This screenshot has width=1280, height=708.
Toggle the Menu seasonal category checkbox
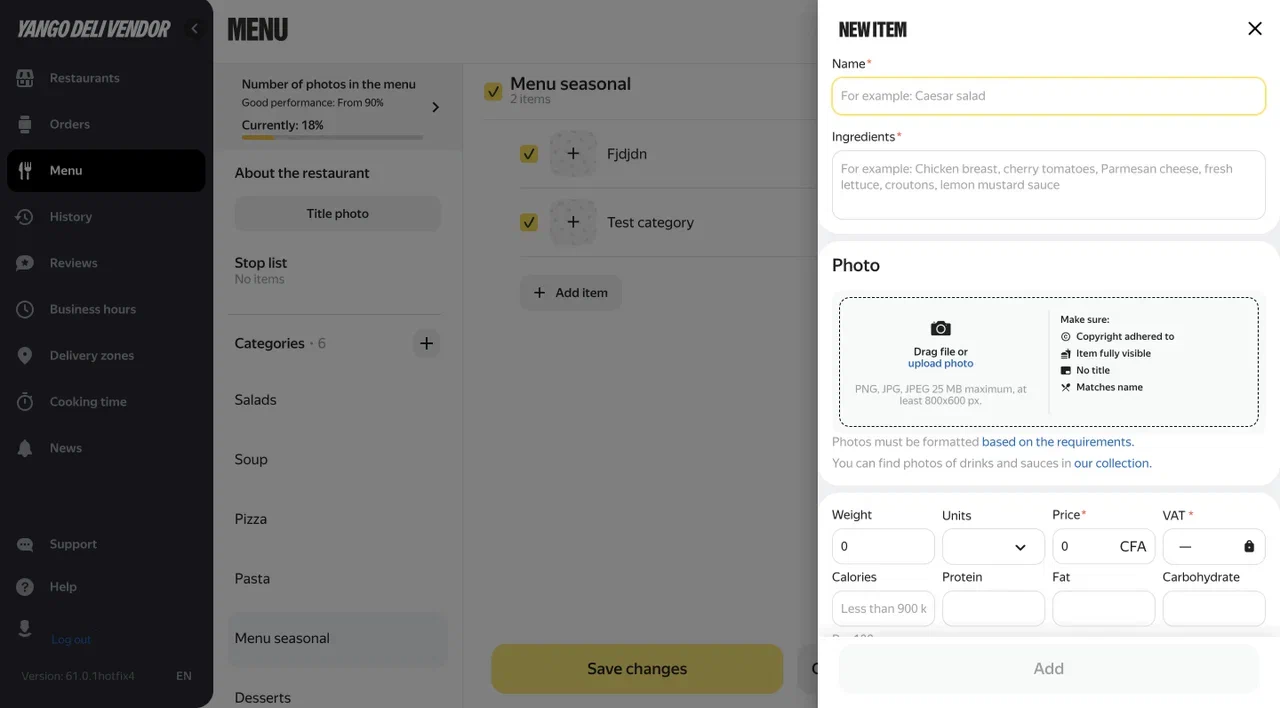click(493, 92)
